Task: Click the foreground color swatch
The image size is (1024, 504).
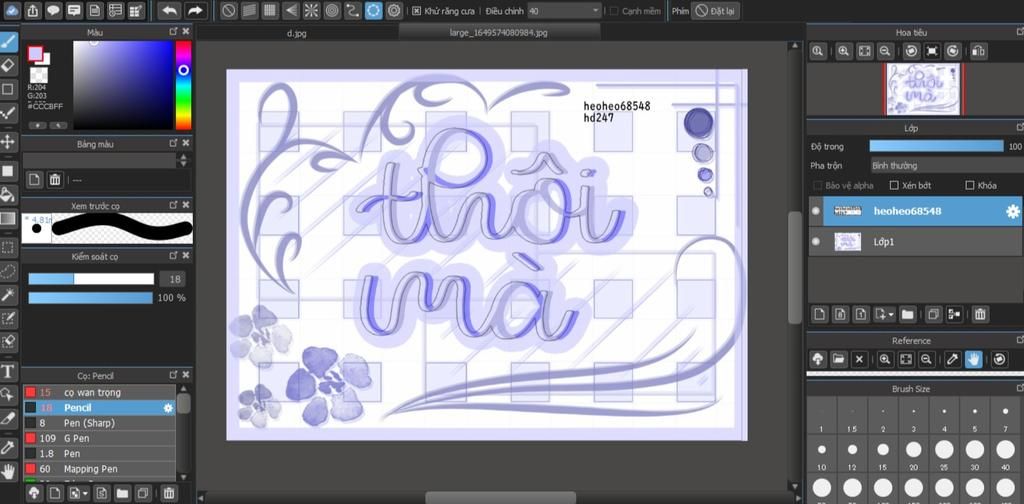Action: click(x=35, y=54)
